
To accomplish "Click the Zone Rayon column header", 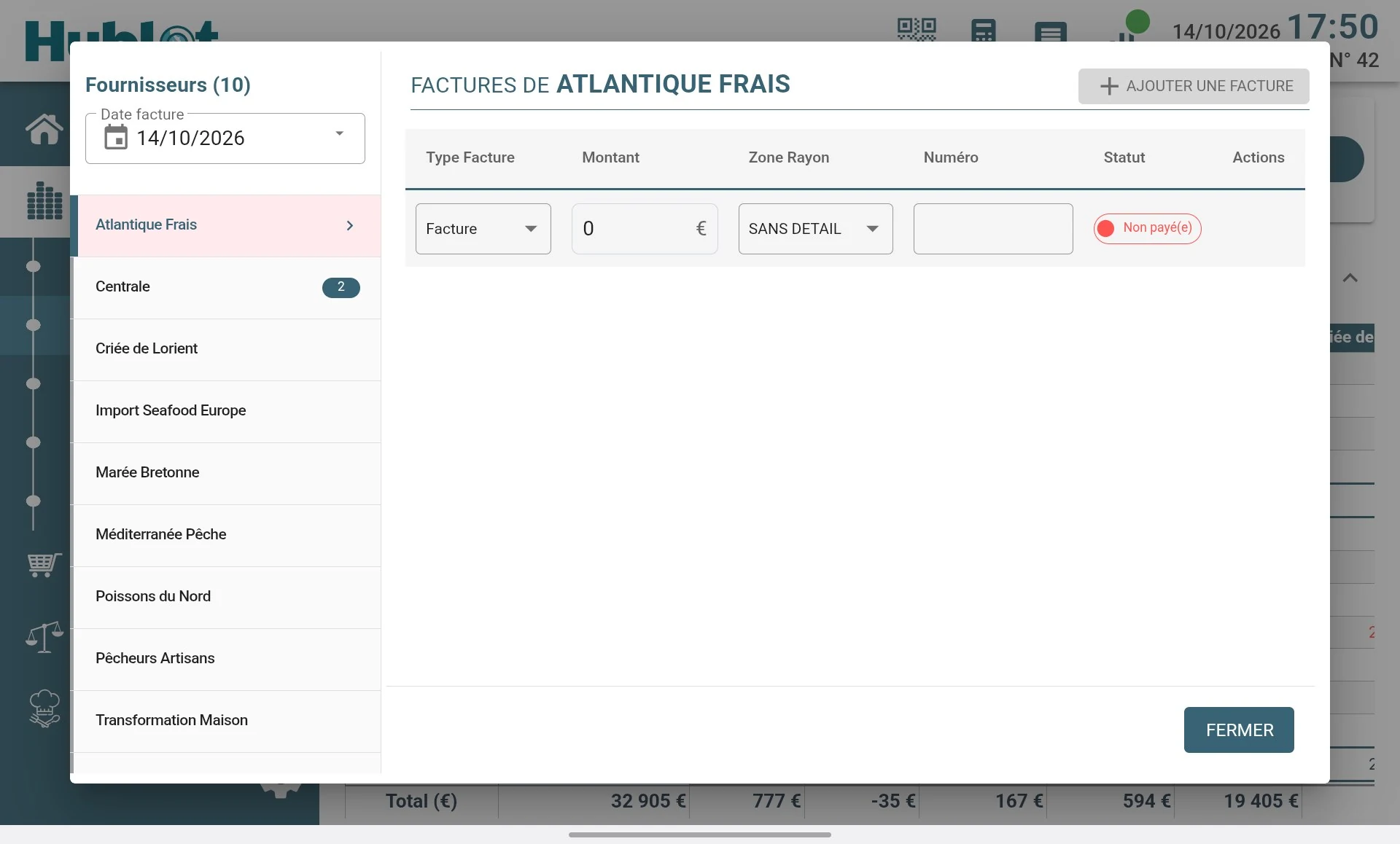I will (x=788, y=157).
